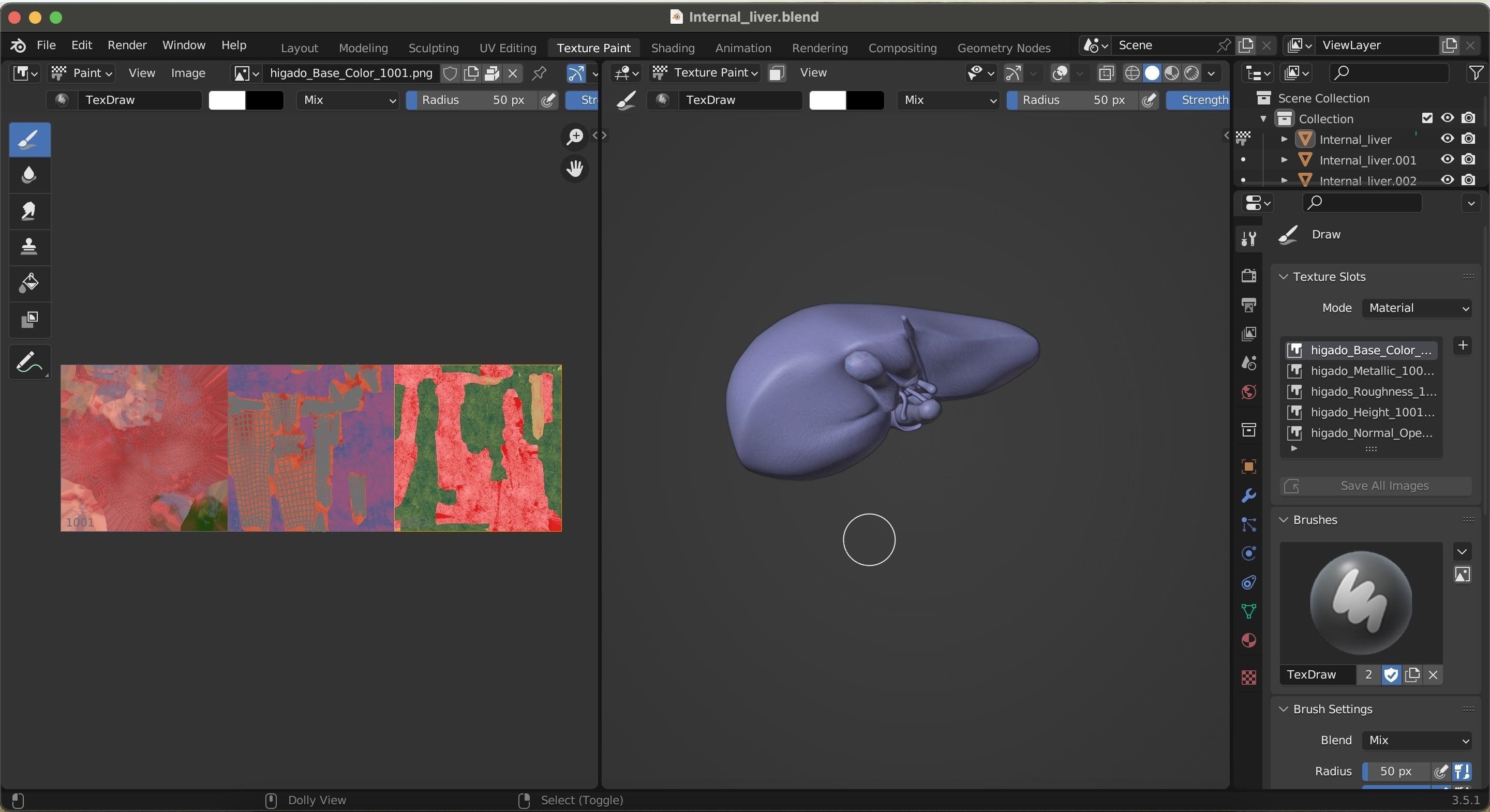Image resolution: width=1490 pixels, height=812 pixels.
Task: Open the Object Constraints properties tab
Action: click(x=1248, y=582)
